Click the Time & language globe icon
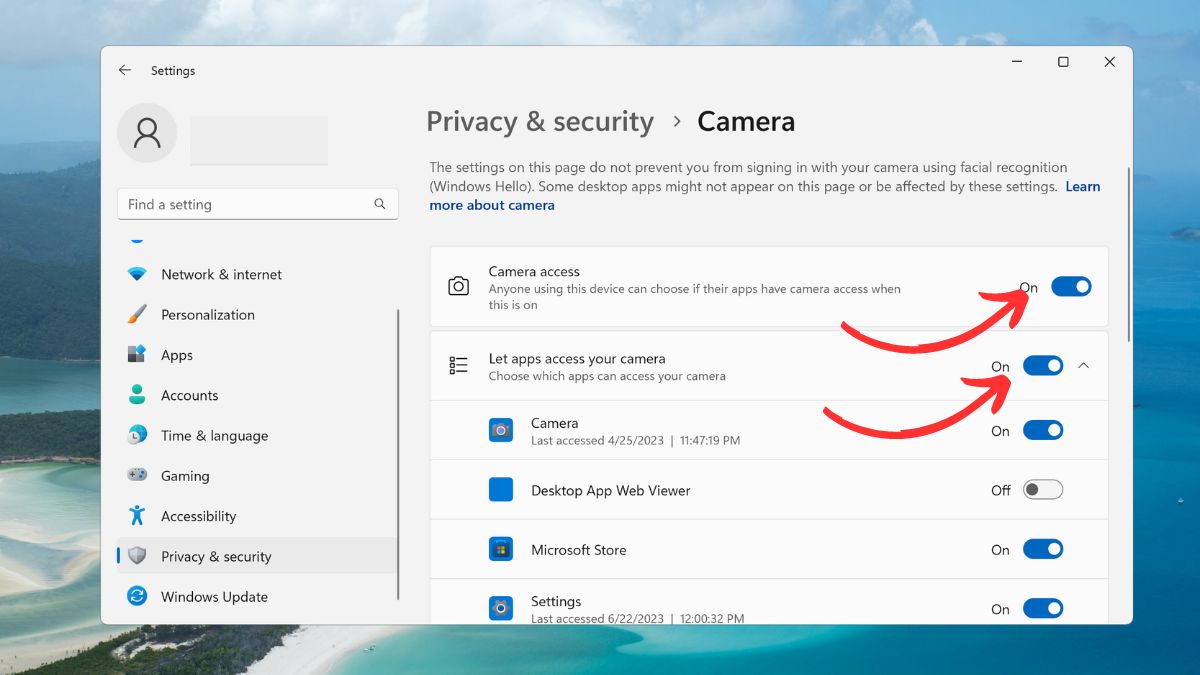 (137, 435)
